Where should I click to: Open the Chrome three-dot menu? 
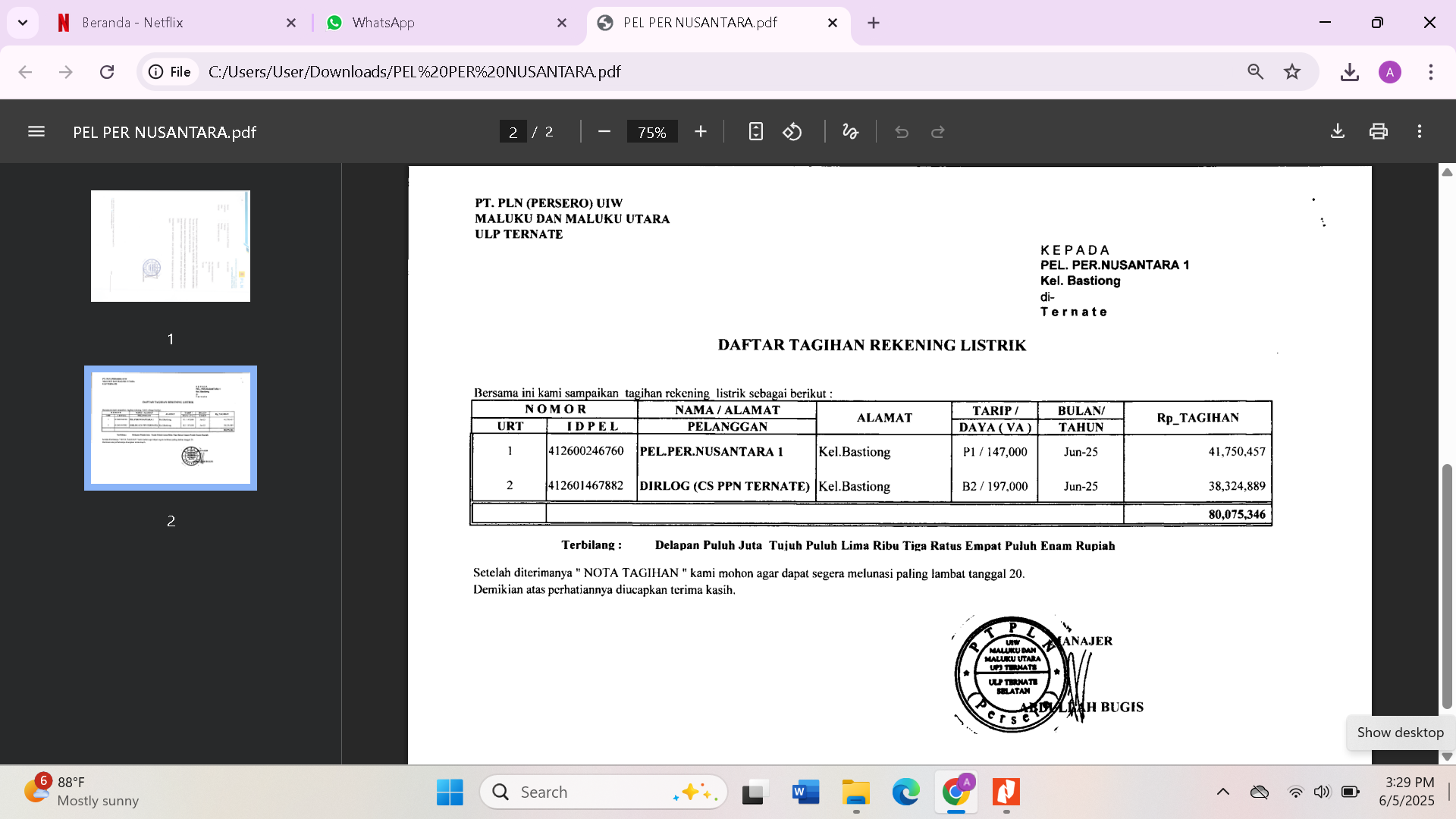pos(1431,72)
